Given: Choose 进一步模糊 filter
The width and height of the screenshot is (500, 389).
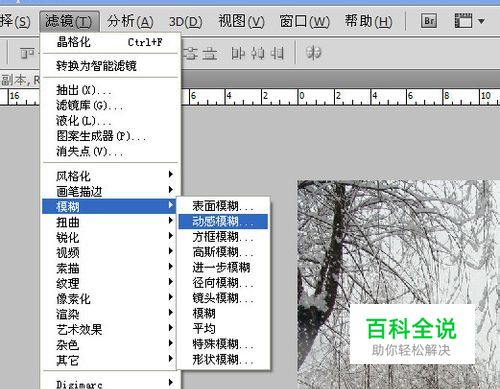Looking at the screenshot, I should point(223,268).
